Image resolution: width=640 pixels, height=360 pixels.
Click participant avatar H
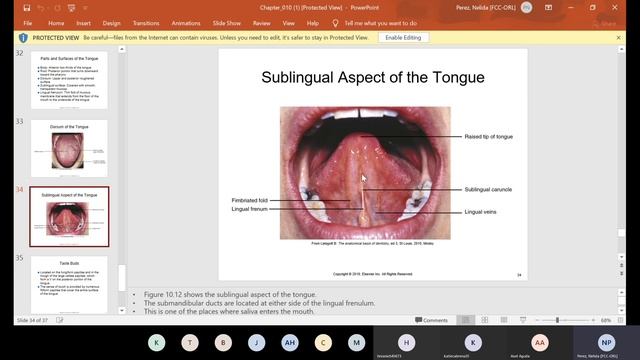(406, 343)
